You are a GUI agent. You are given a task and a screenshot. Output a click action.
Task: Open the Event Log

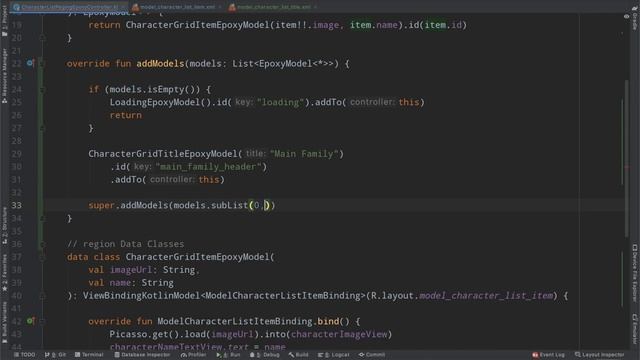(x=548, y=355)
